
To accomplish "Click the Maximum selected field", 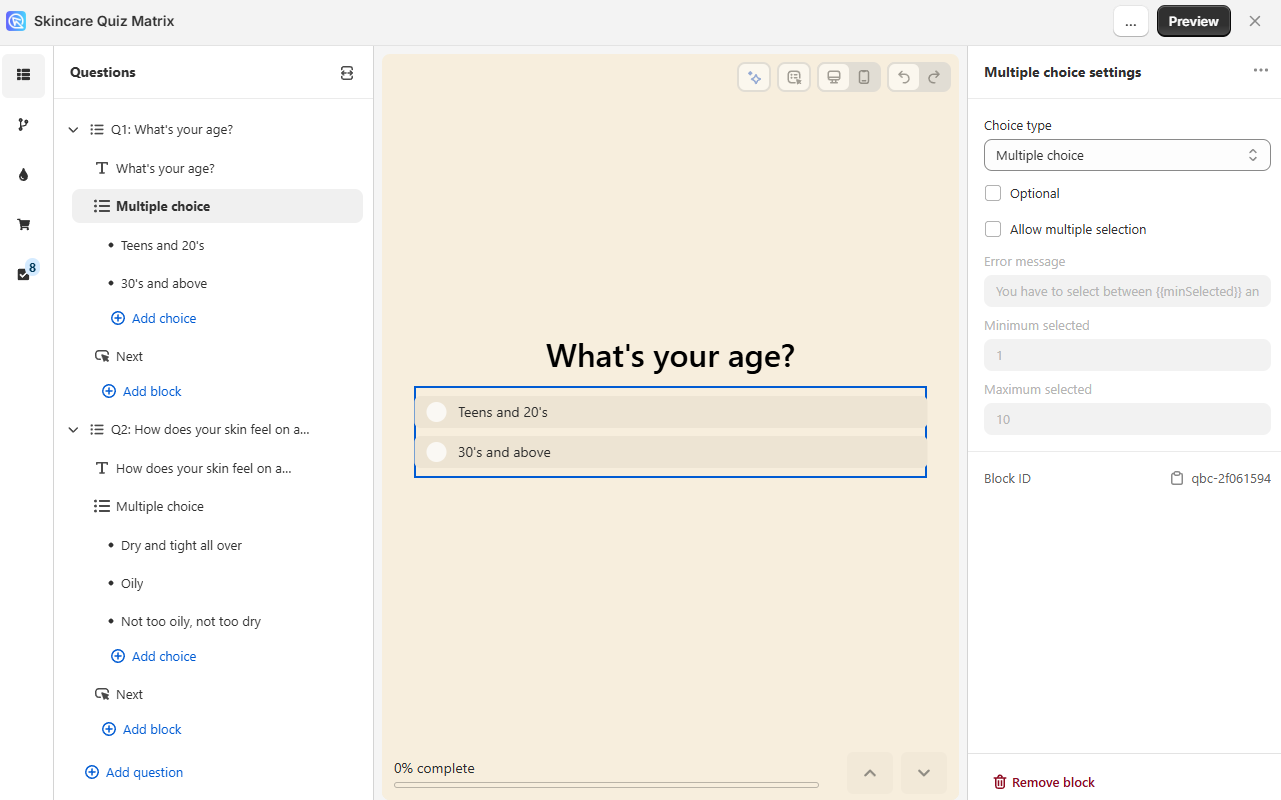I will coord(1127,419).
